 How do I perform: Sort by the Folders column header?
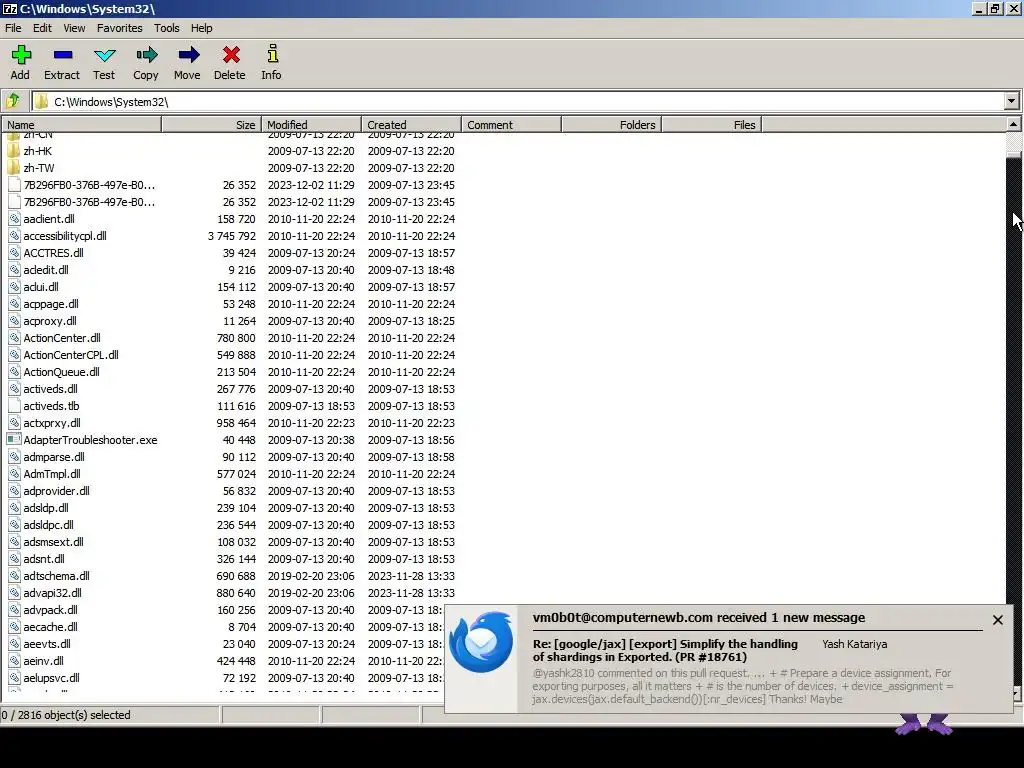[611, 125]
